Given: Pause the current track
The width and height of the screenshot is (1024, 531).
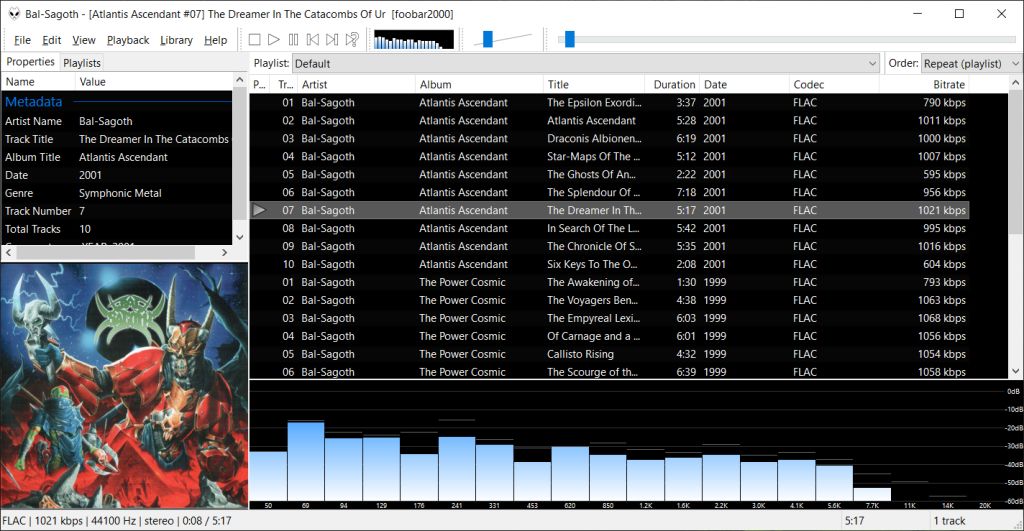Looking at the screenshot, I should [x=293, y=40].
